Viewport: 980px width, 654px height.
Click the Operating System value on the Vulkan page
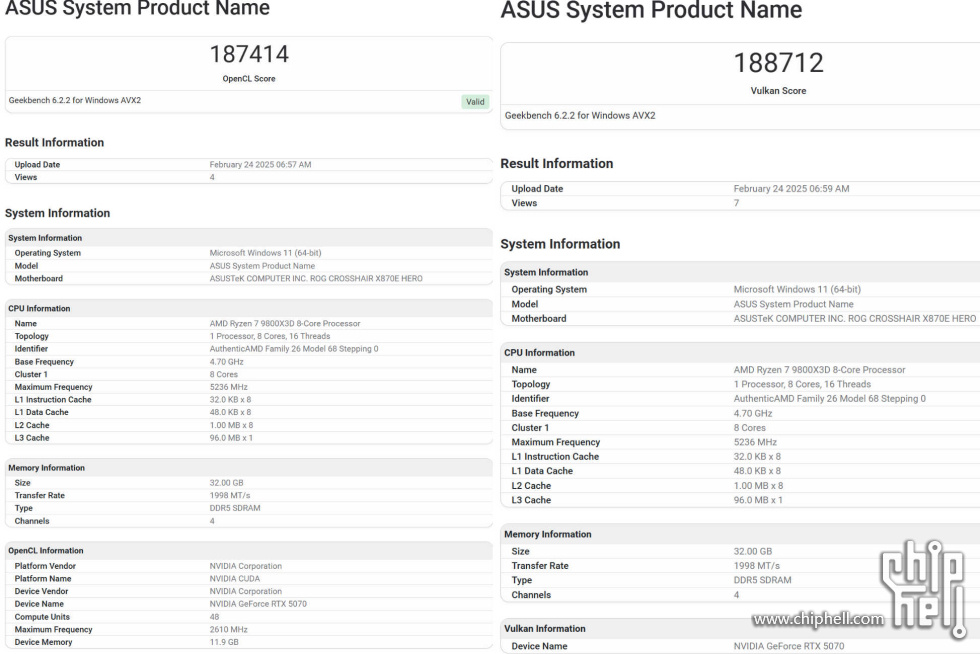797,289
